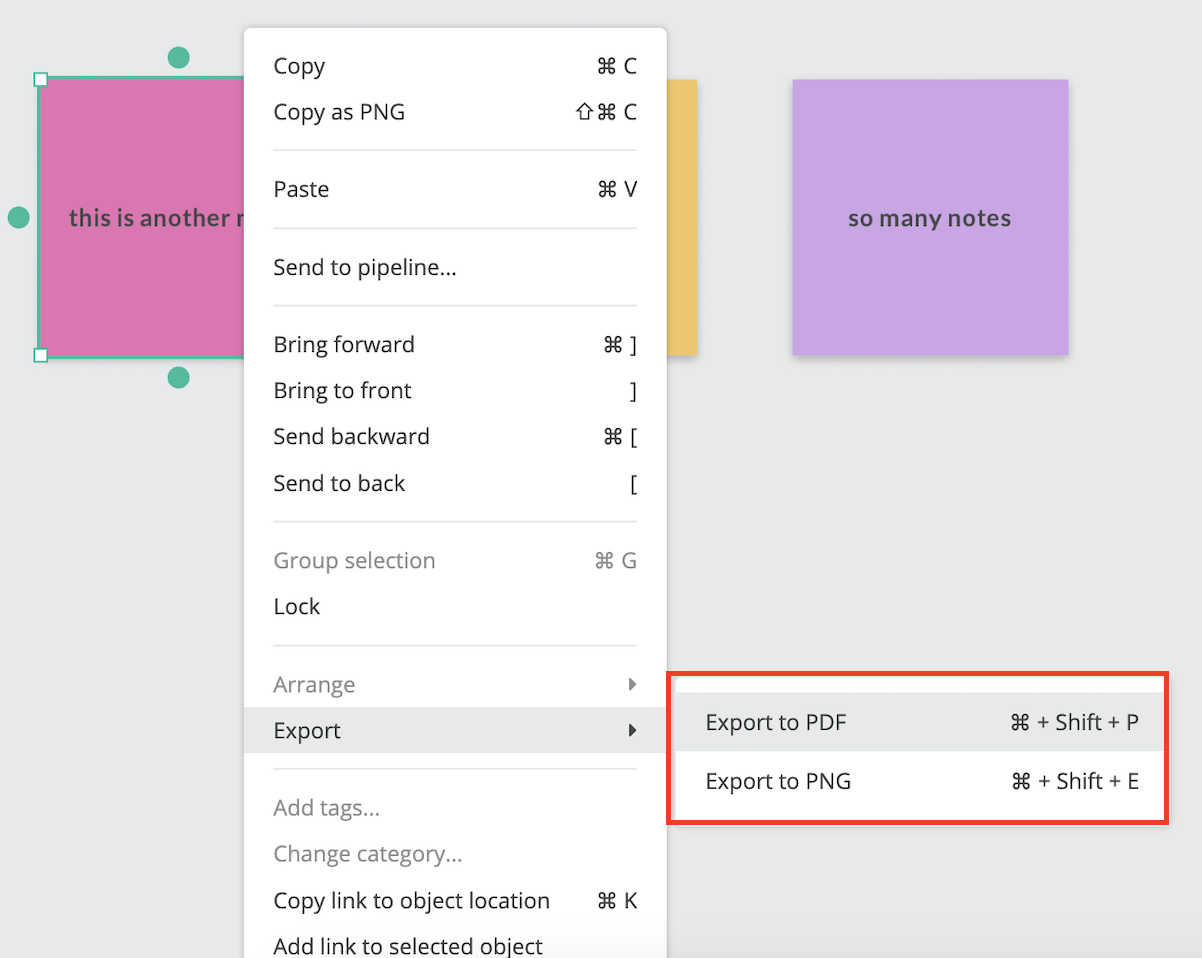1202x958 pixels.
Task: Select Add link to selected object
Action: 455,945
